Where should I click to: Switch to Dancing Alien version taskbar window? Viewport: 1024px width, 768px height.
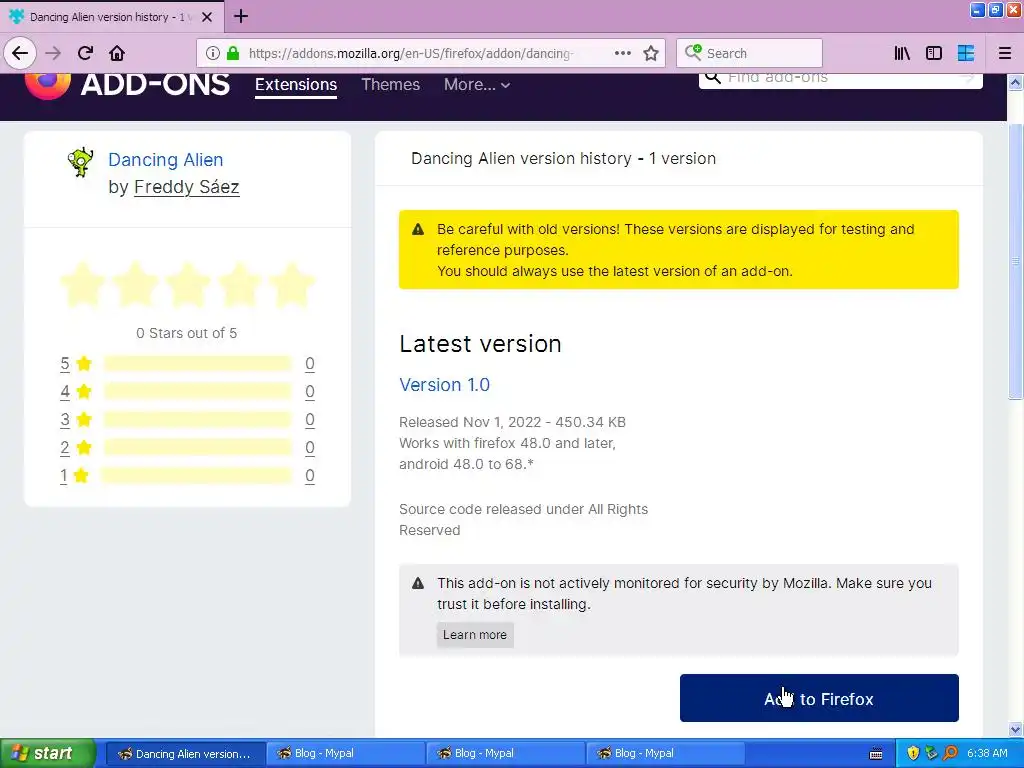pos(185,754)
